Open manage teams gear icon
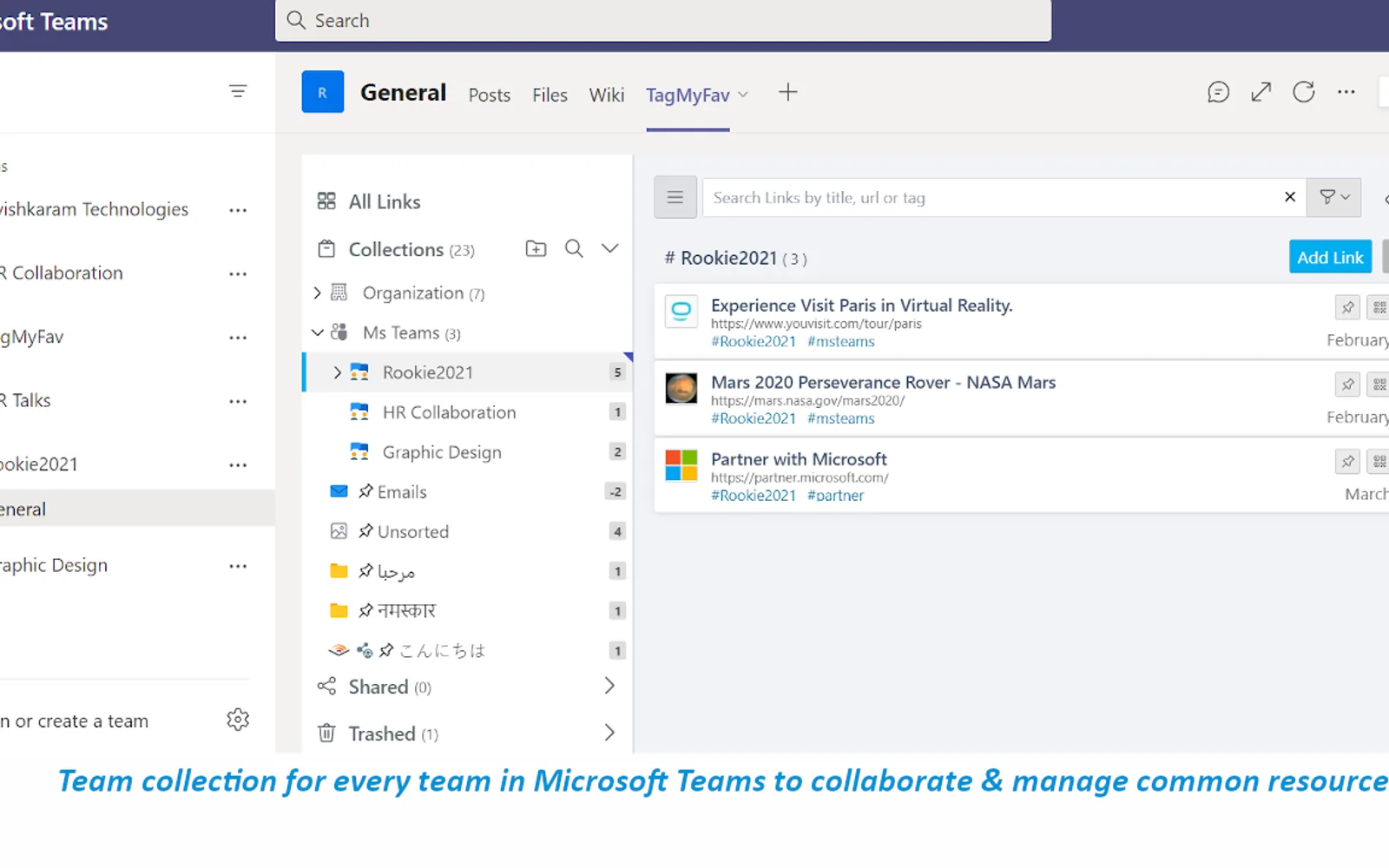Viewport: 1389px width, 868px height. pos(238,720)
